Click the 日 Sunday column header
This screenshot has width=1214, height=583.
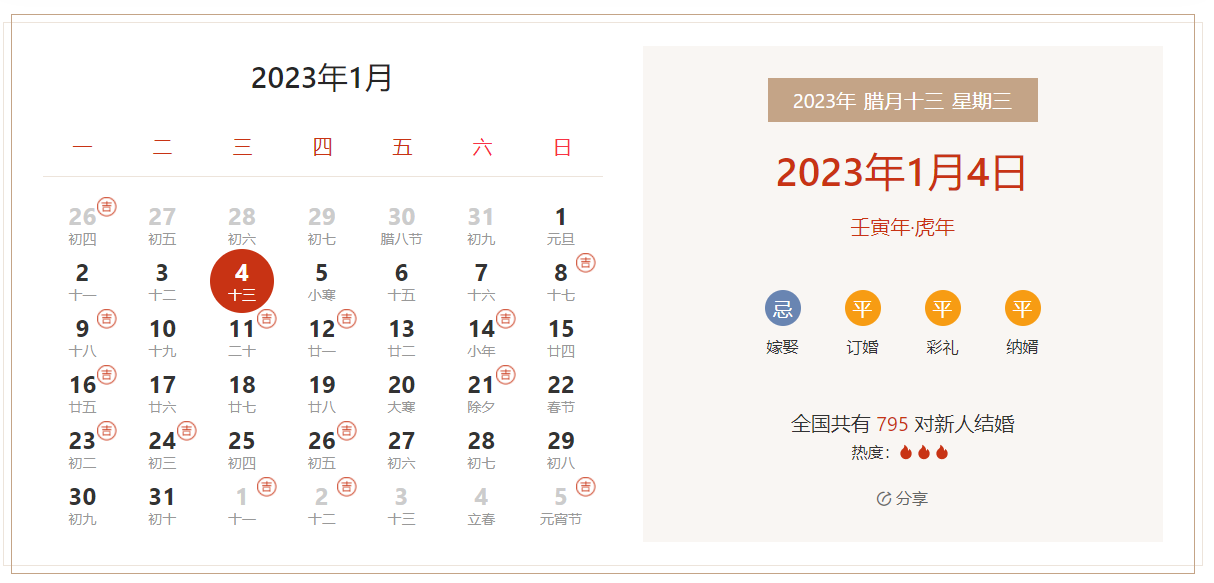tap(562, 148)
